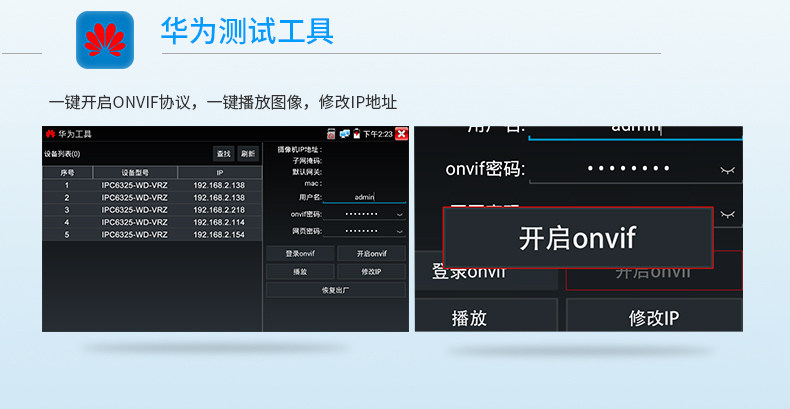The image size is (790, 409).
Task: Click the 序号 column header
Action: click(x=68, y=173)
